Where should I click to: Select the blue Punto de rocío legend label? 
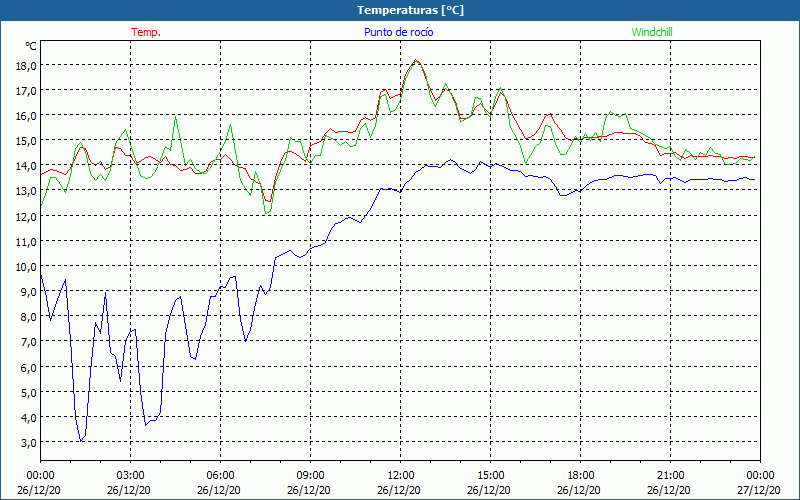[398, 32]
